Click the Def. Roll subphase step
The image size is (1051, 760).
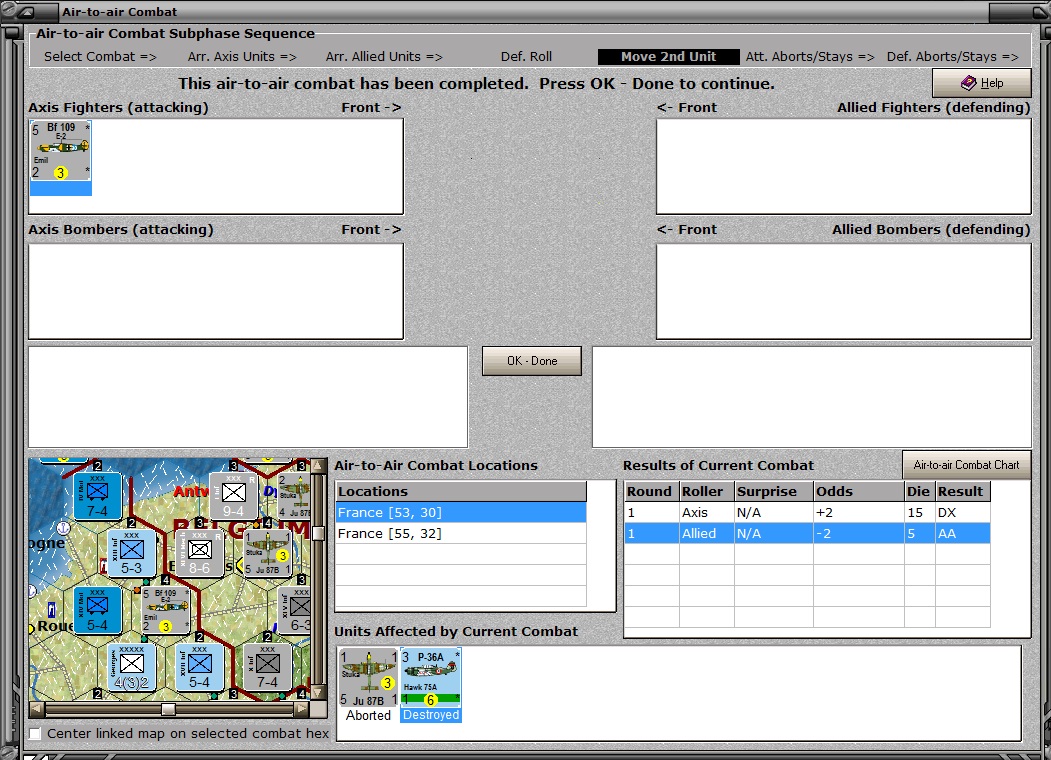[x=526, y=56]
